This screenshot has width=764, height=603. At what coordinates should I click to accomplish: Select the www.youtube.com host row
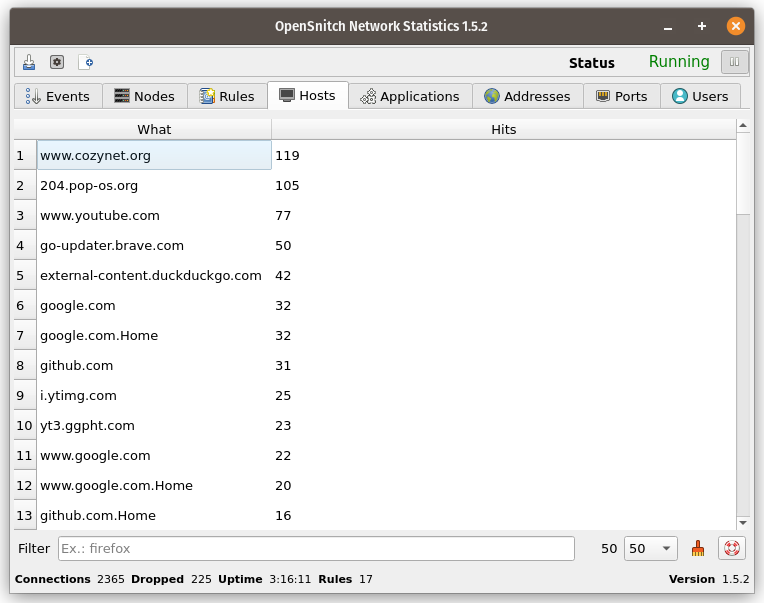click(x=100, y=215)
